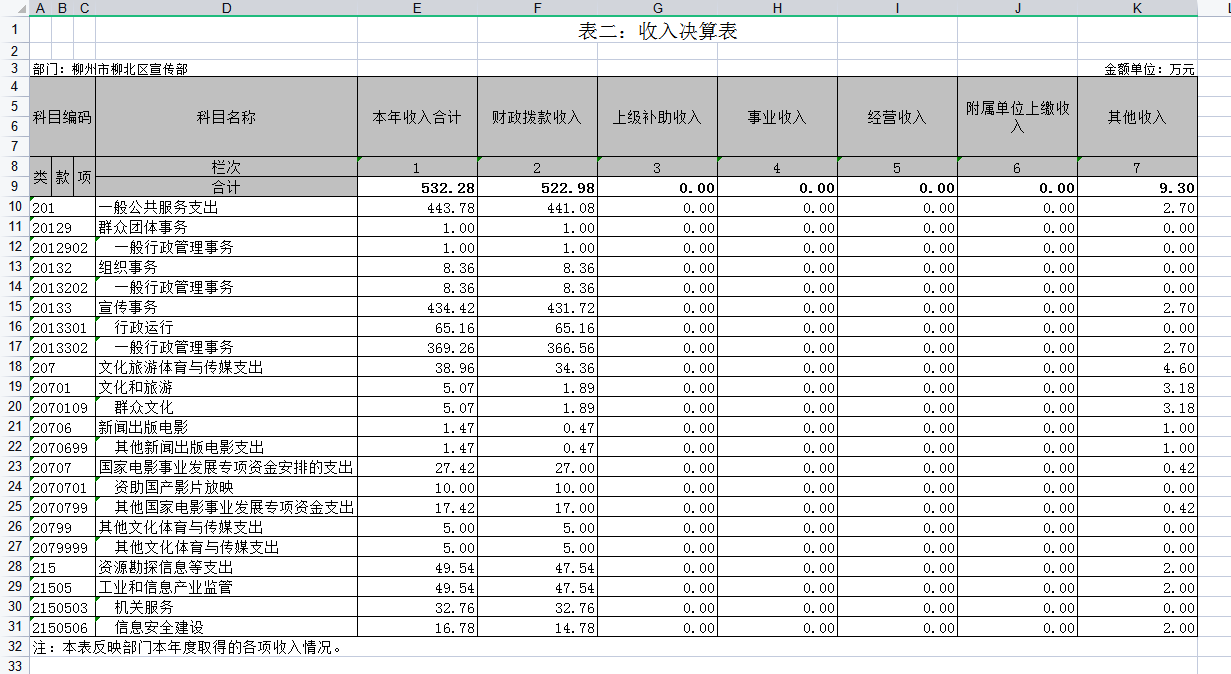Select subject code cell 2079999
The width and height of the screenshot is (1231, 674).
point(63,547)
